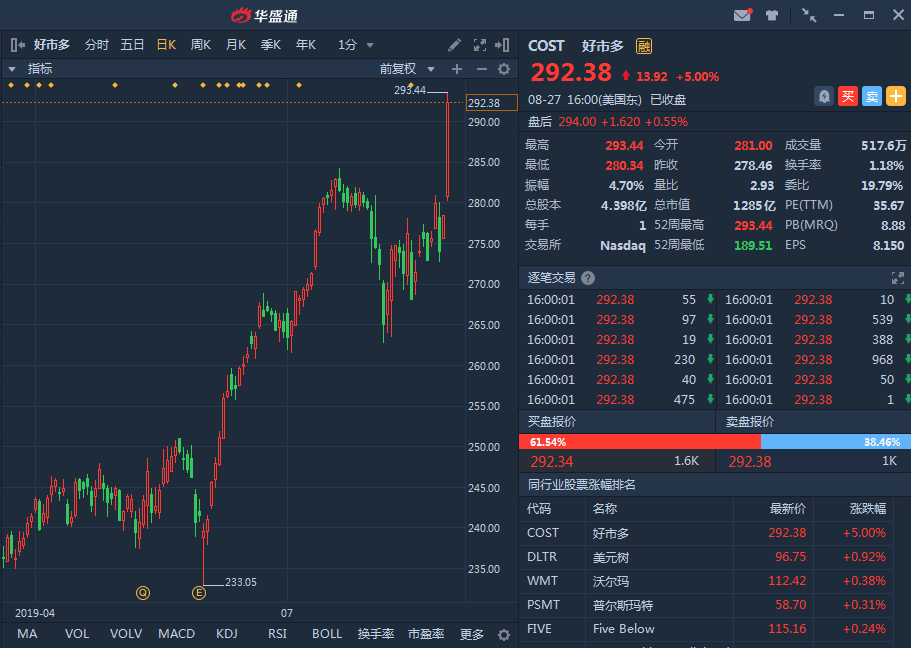Collapse the left sidebar panel
The height and width of the screenshot is (648, 911).
click(17, 45)
